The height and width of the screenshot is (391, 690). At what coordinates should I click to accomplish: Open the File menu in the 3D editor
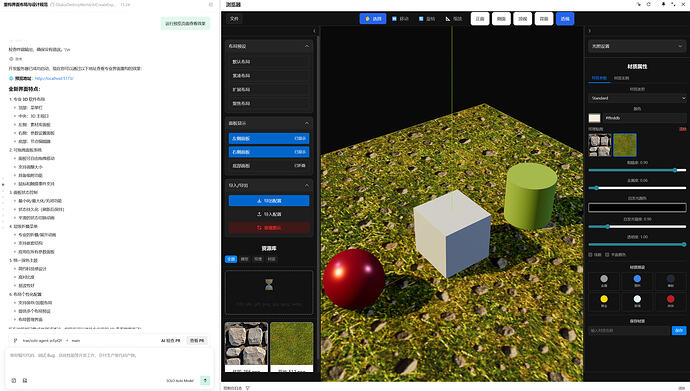[x=234, y=19]
